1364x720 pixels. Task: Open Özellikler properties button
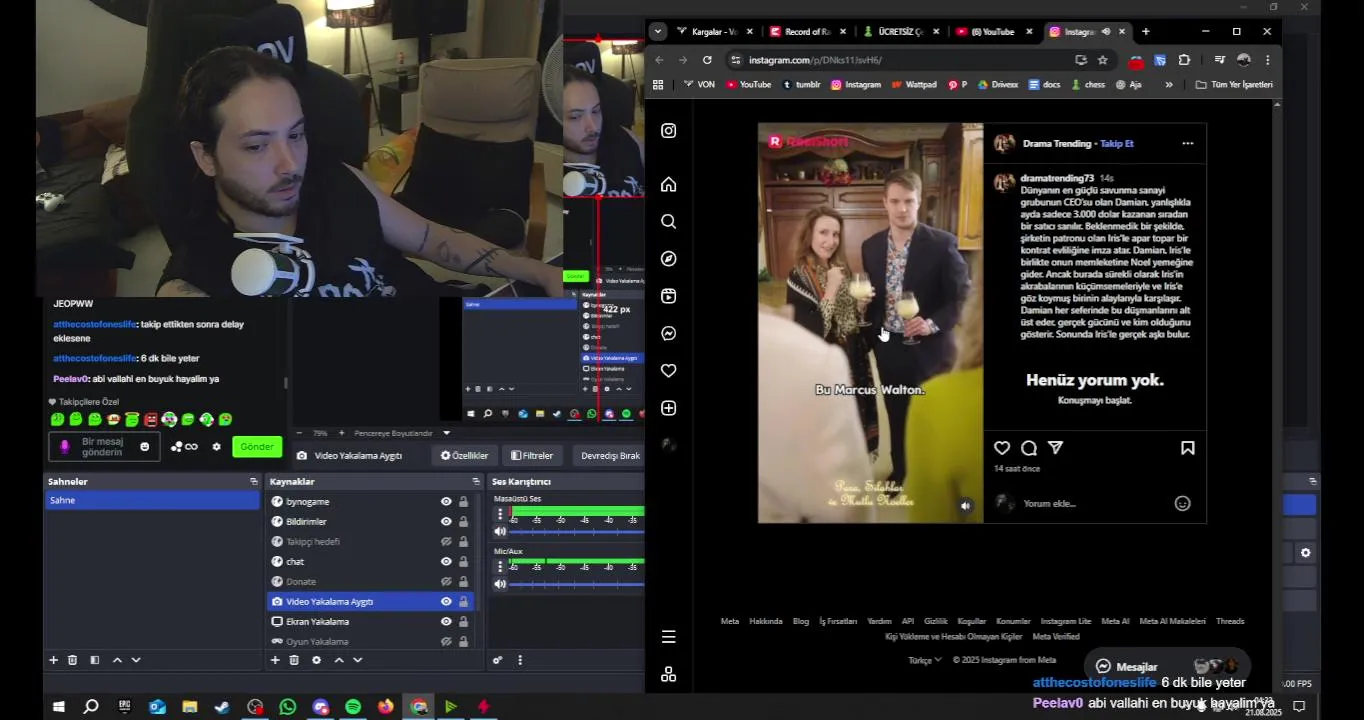pos(465,456)
